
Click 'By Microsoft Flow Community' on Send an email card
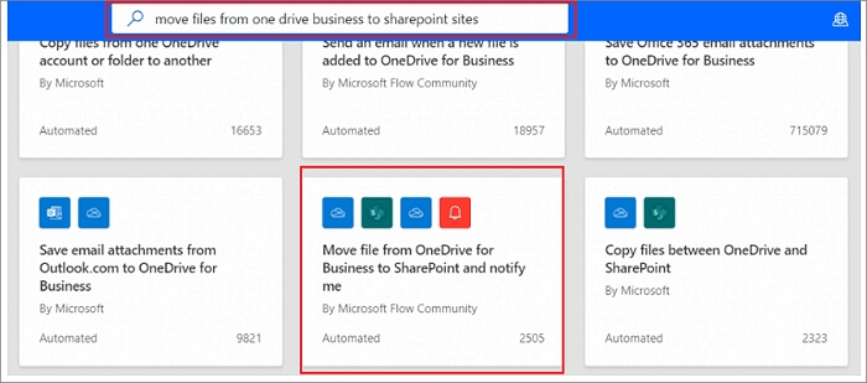click(399, 83)
